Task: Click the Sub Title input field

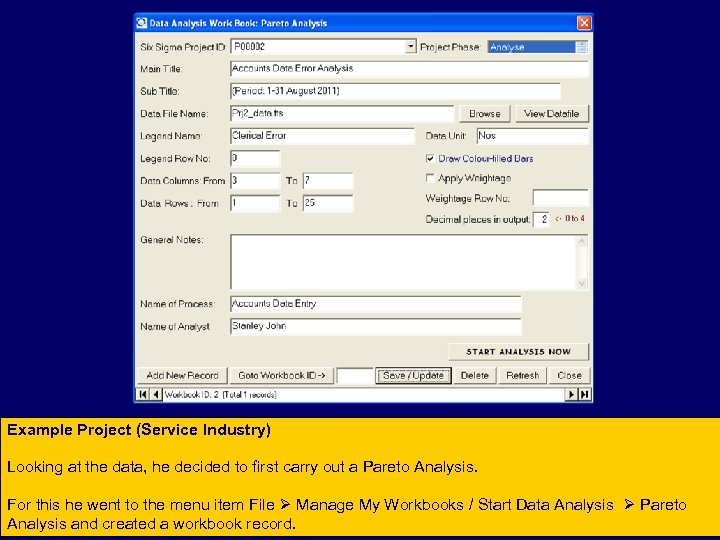Action: click(x=395, y=91)
